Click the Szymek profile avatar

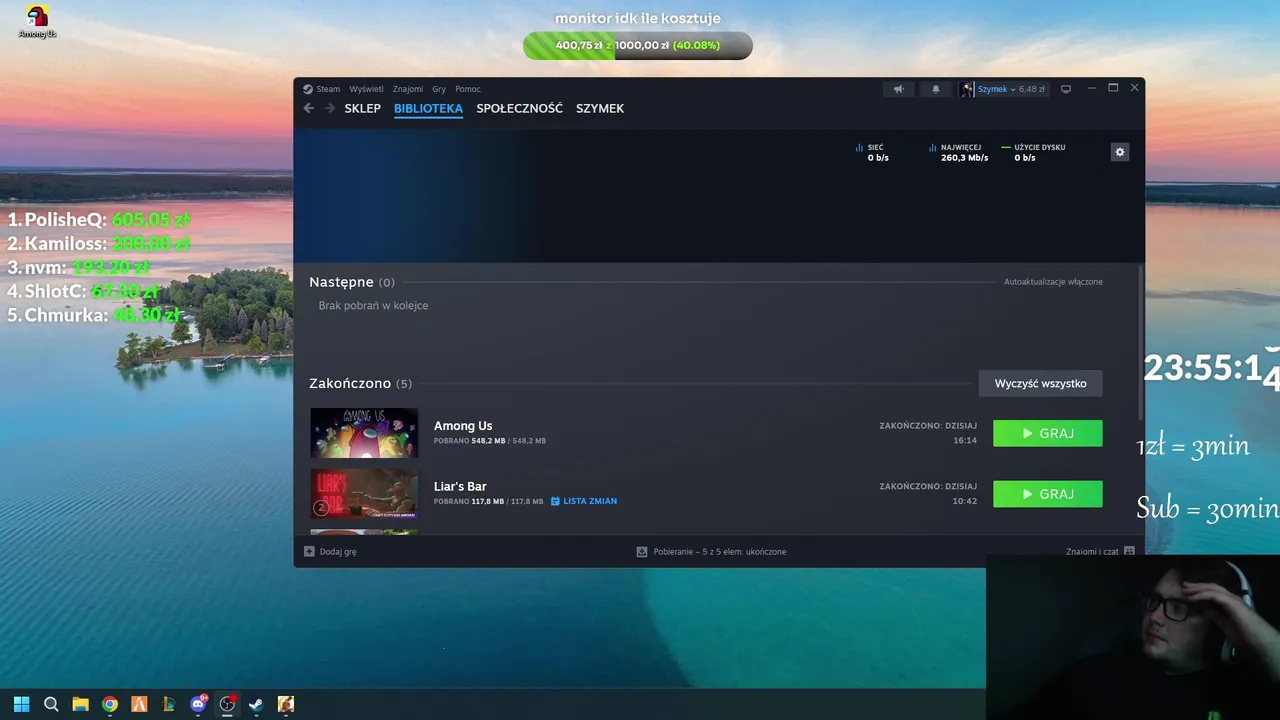[x=967, y=89]
